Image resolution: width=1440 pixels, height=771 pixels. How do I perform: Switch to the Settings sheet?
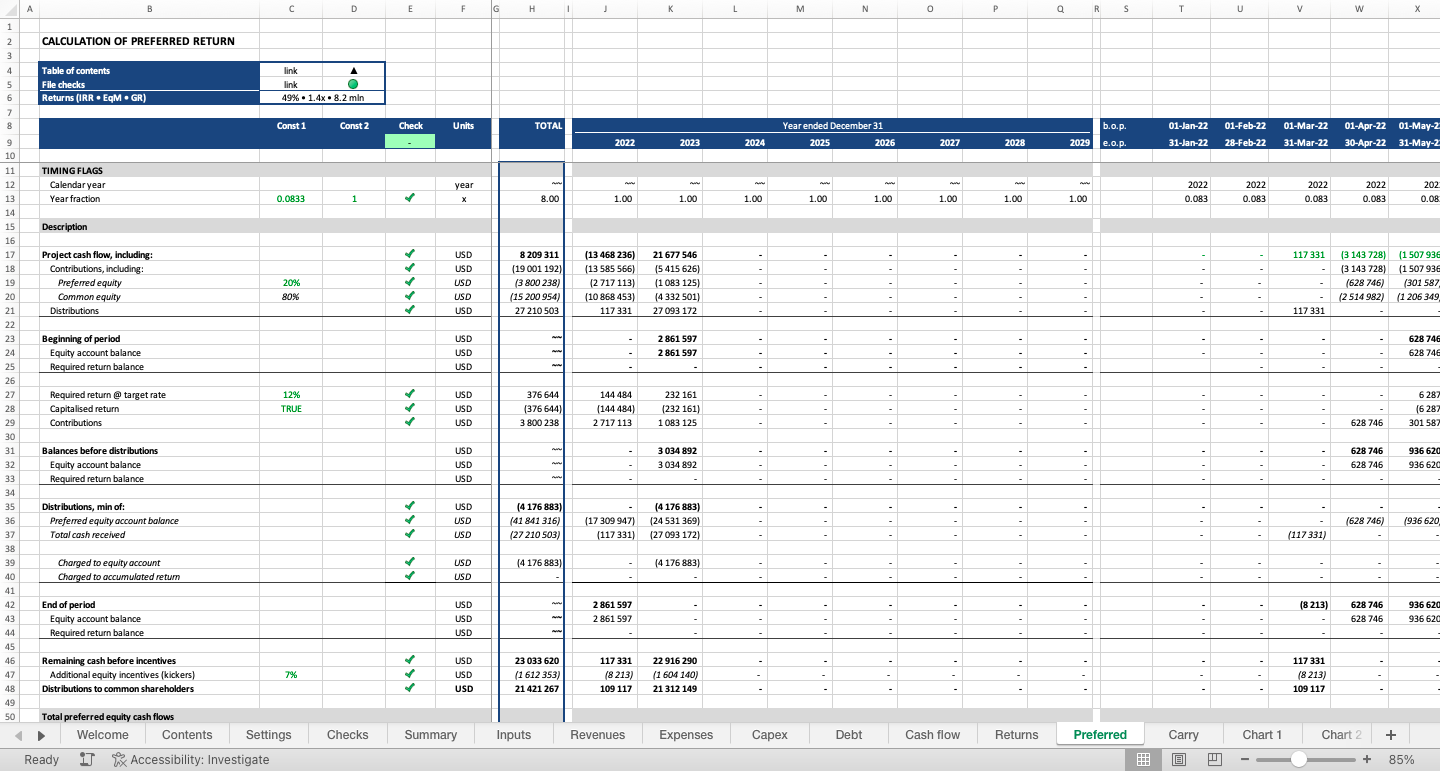pyautogui.click(x=268, y=735)
